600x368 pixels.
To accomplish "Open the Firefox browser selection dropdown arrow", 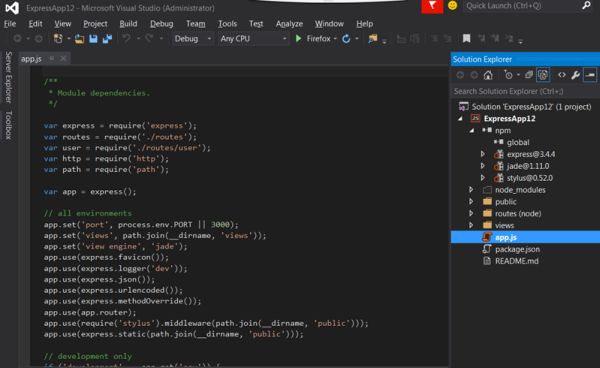I will tap(335, 39).
